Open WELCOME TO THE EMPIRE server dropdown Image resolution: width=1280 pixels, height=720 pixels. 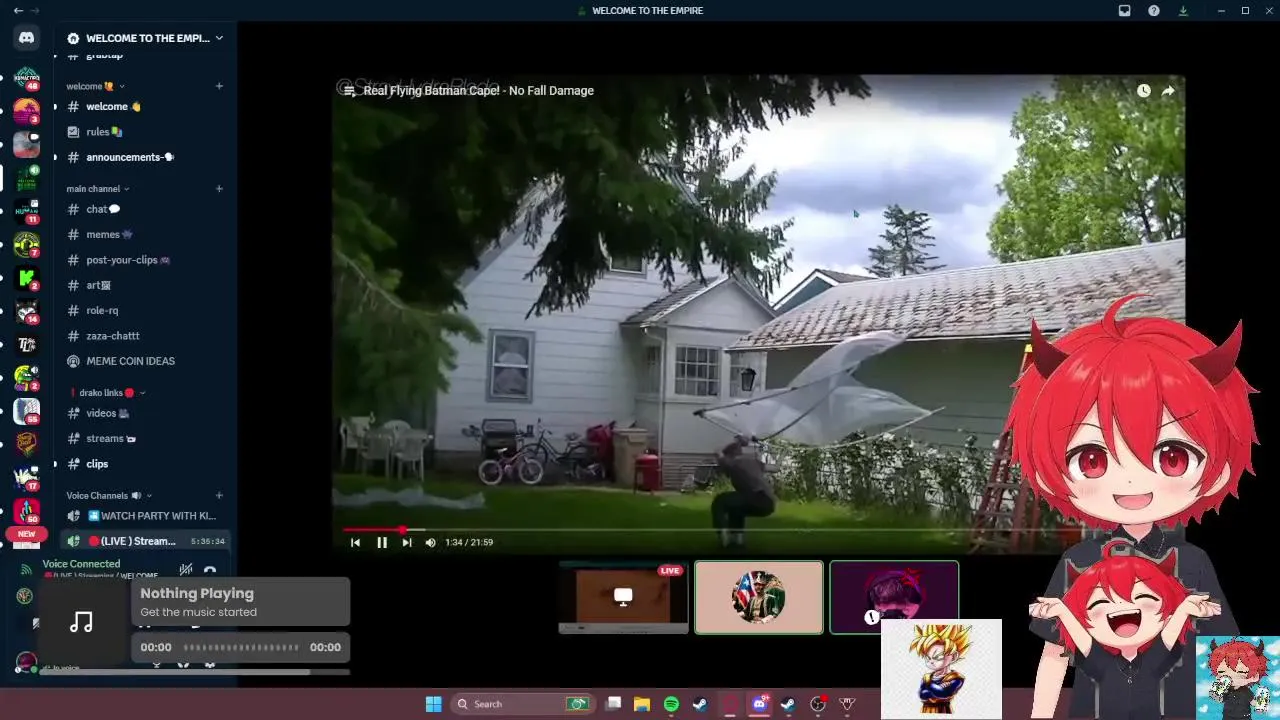[145, 38]
